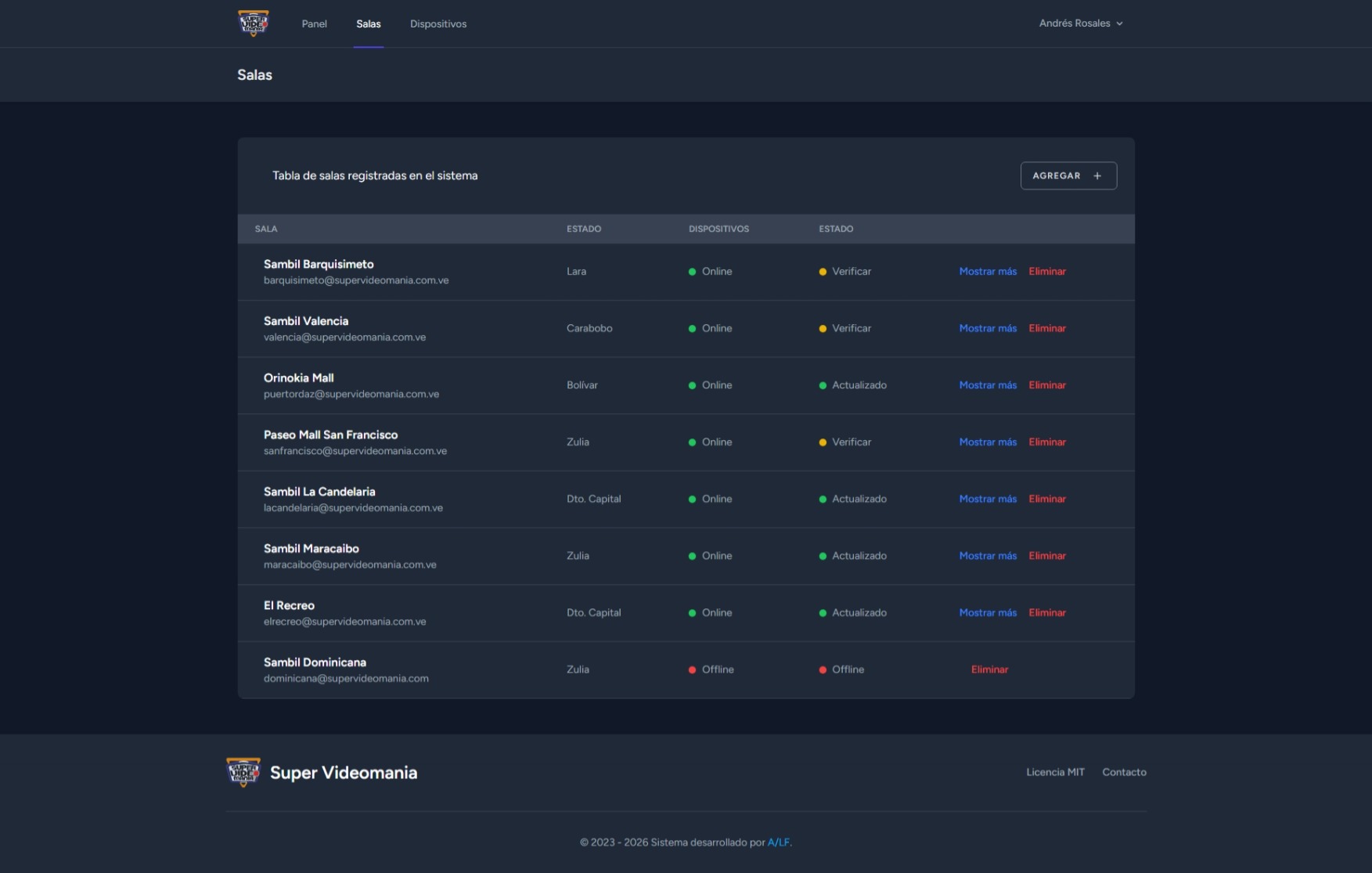This screenshot has width=1372, height=873.
Task: Click barquisimeto@supervideomania.com.ve email
Action: 356,280
